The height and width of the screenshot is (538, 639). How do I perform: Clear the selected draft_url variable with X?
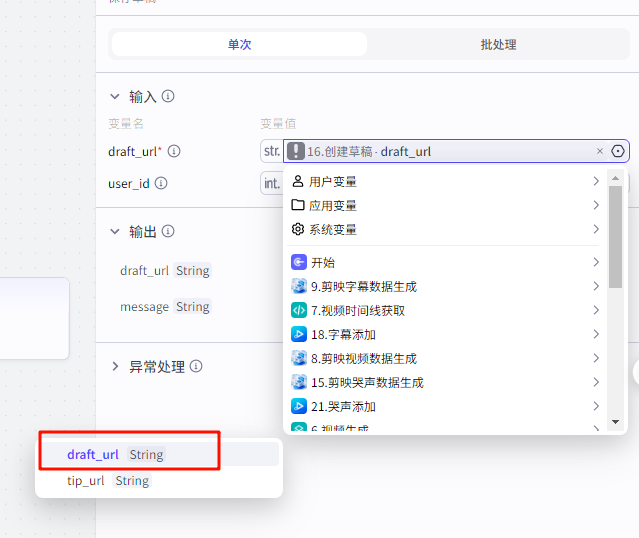point(600,151)
